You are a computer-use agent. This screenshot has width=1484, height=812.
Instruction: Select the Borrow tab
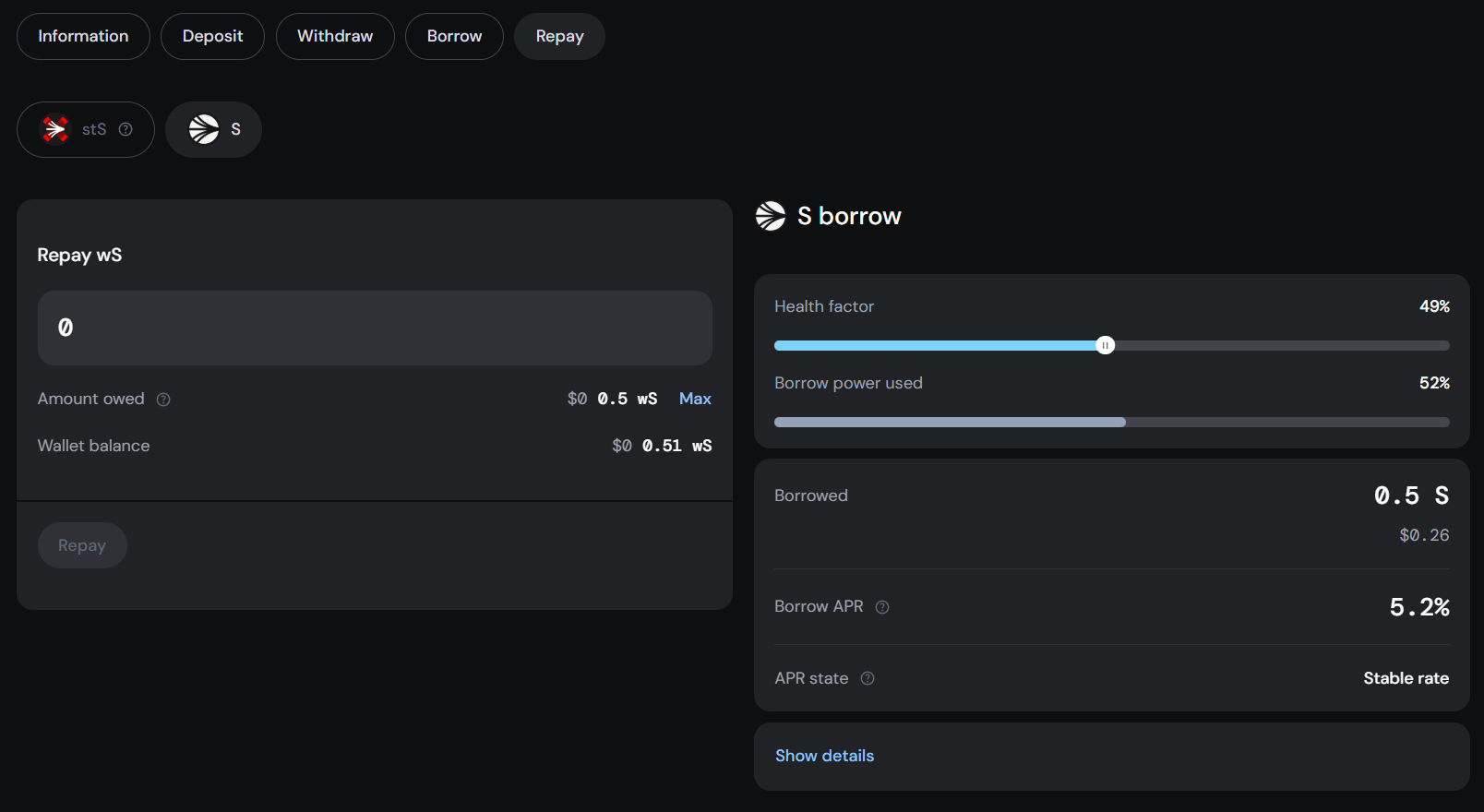[x=454, y=37]
